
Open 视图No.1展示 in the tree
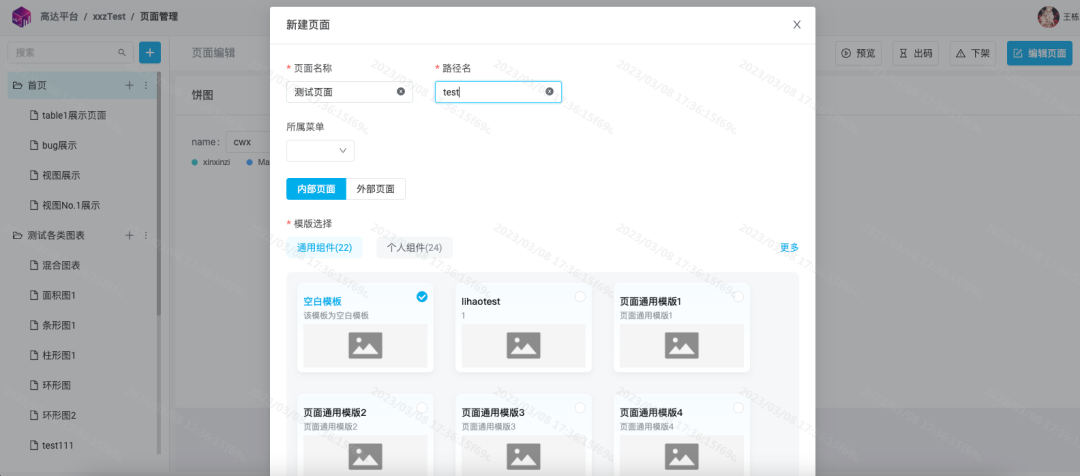tap(71, 205)
